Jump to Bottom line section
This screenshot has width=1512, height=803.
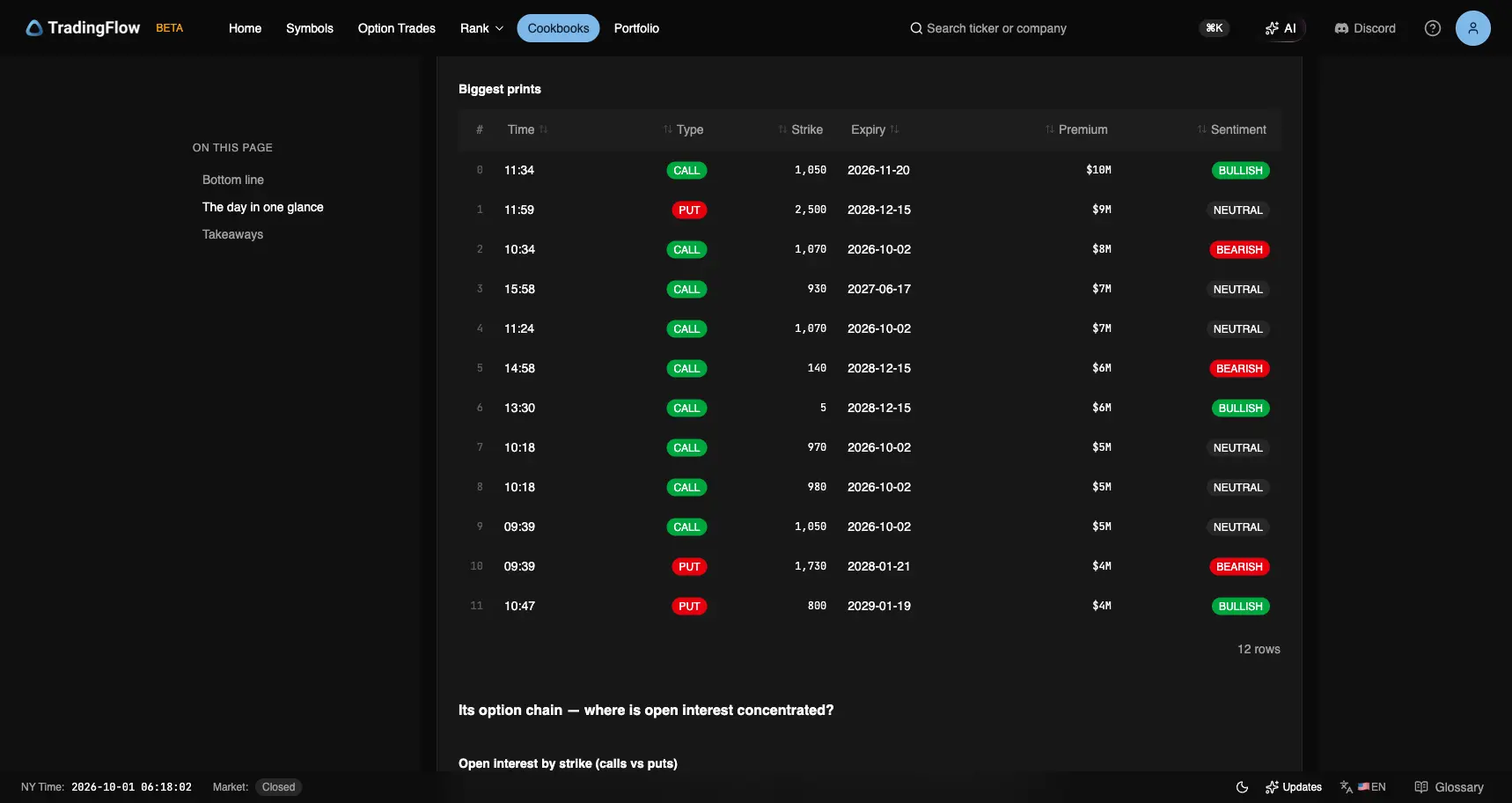coord(233,180)
